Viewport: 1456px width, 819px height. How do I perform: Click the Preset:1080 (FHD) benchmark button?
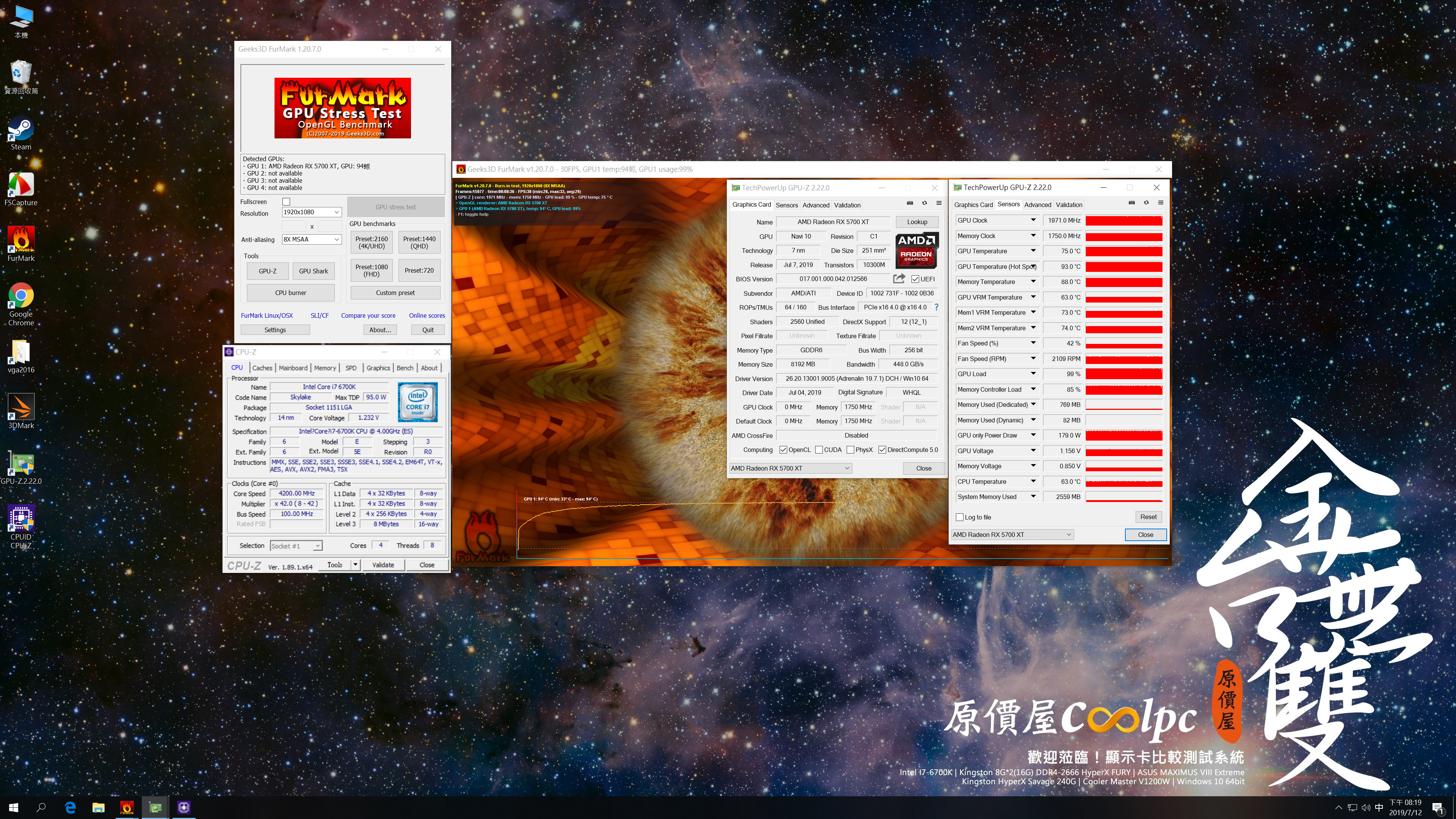click(x=371, y=271)
